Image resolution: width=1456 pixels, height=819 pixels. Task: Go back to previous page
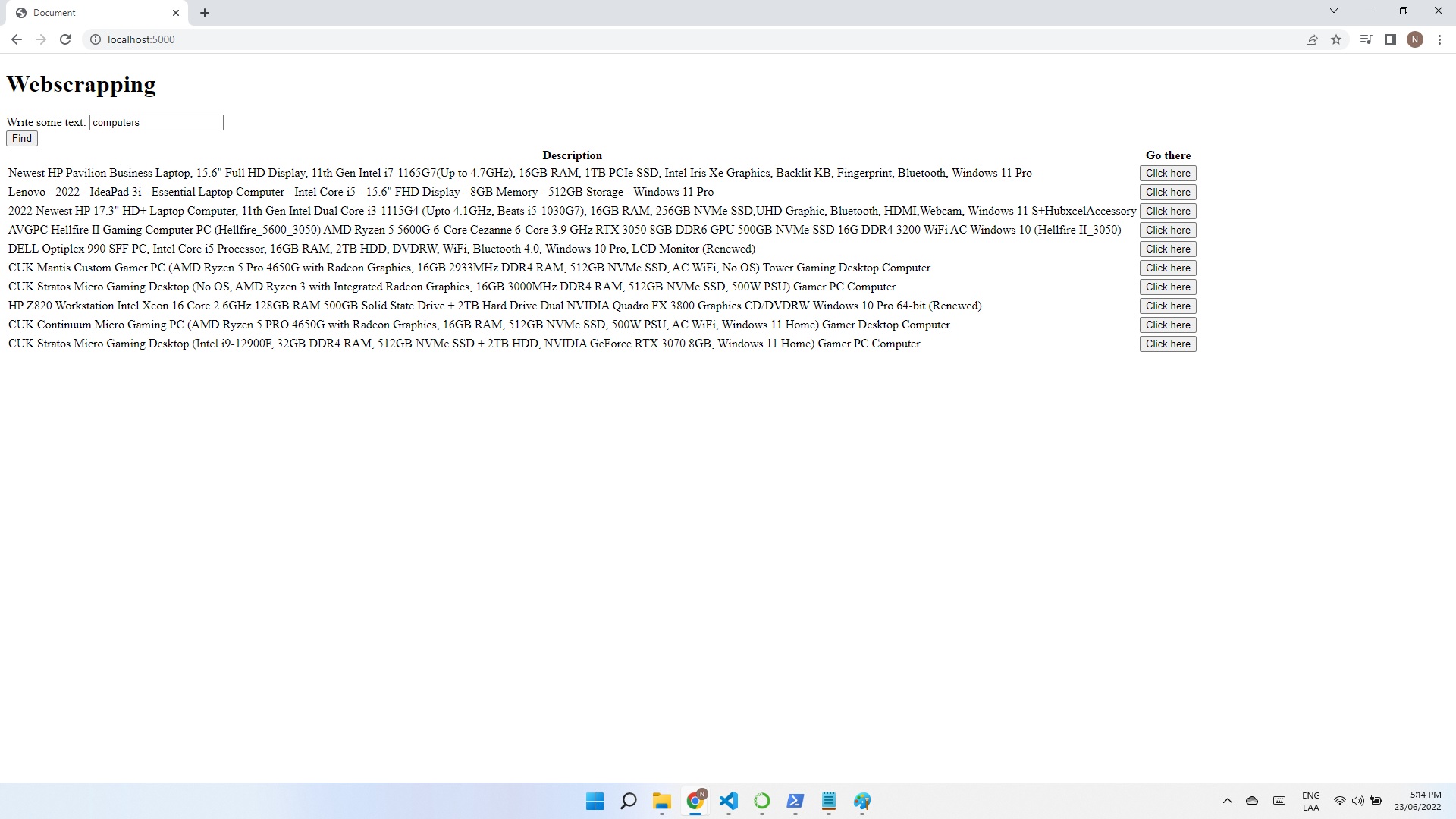(x=17, y=39)
